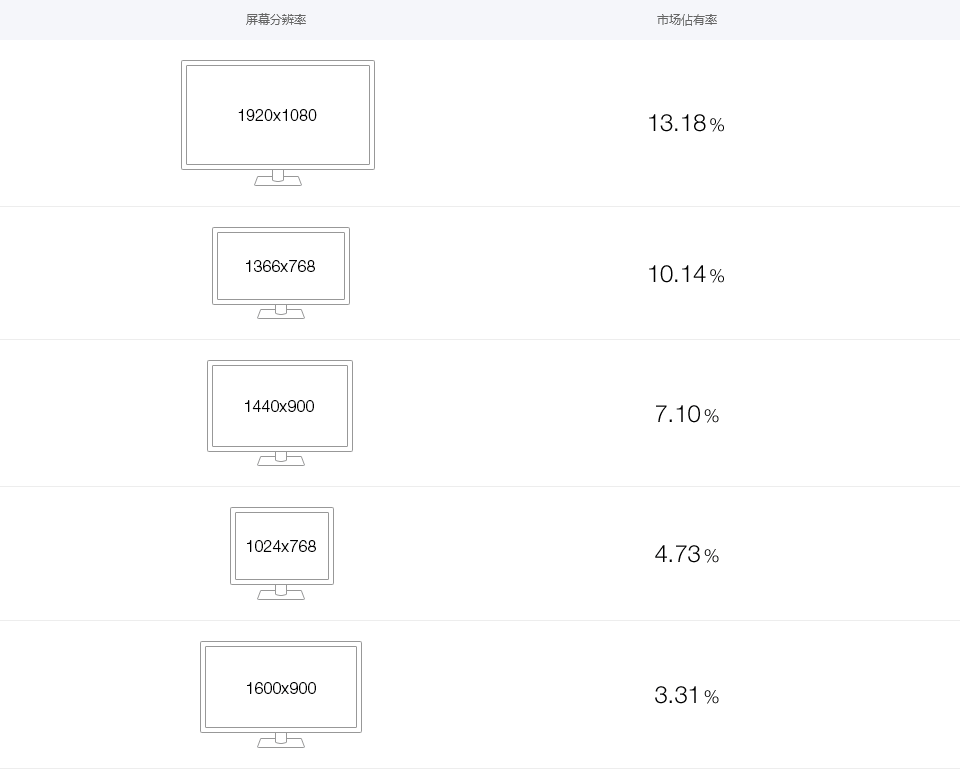Viewport: 960px width, 769px height.
Task: Click the 1440x900 resolution label text
Action: coord(279,407)
